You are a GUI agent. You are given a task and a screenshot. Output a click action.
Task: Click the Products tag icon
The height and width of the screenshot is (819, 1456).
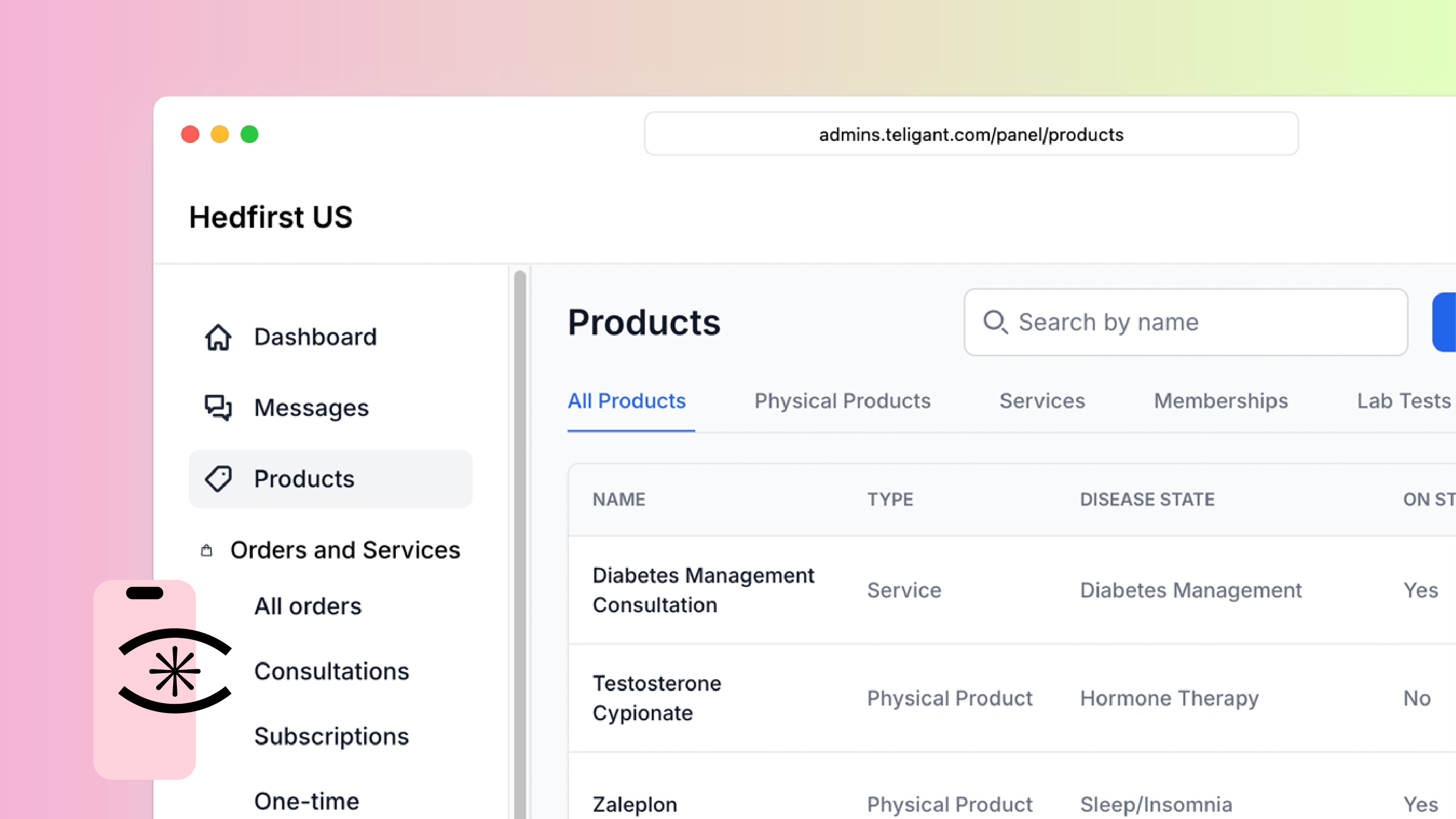(218, 479)
